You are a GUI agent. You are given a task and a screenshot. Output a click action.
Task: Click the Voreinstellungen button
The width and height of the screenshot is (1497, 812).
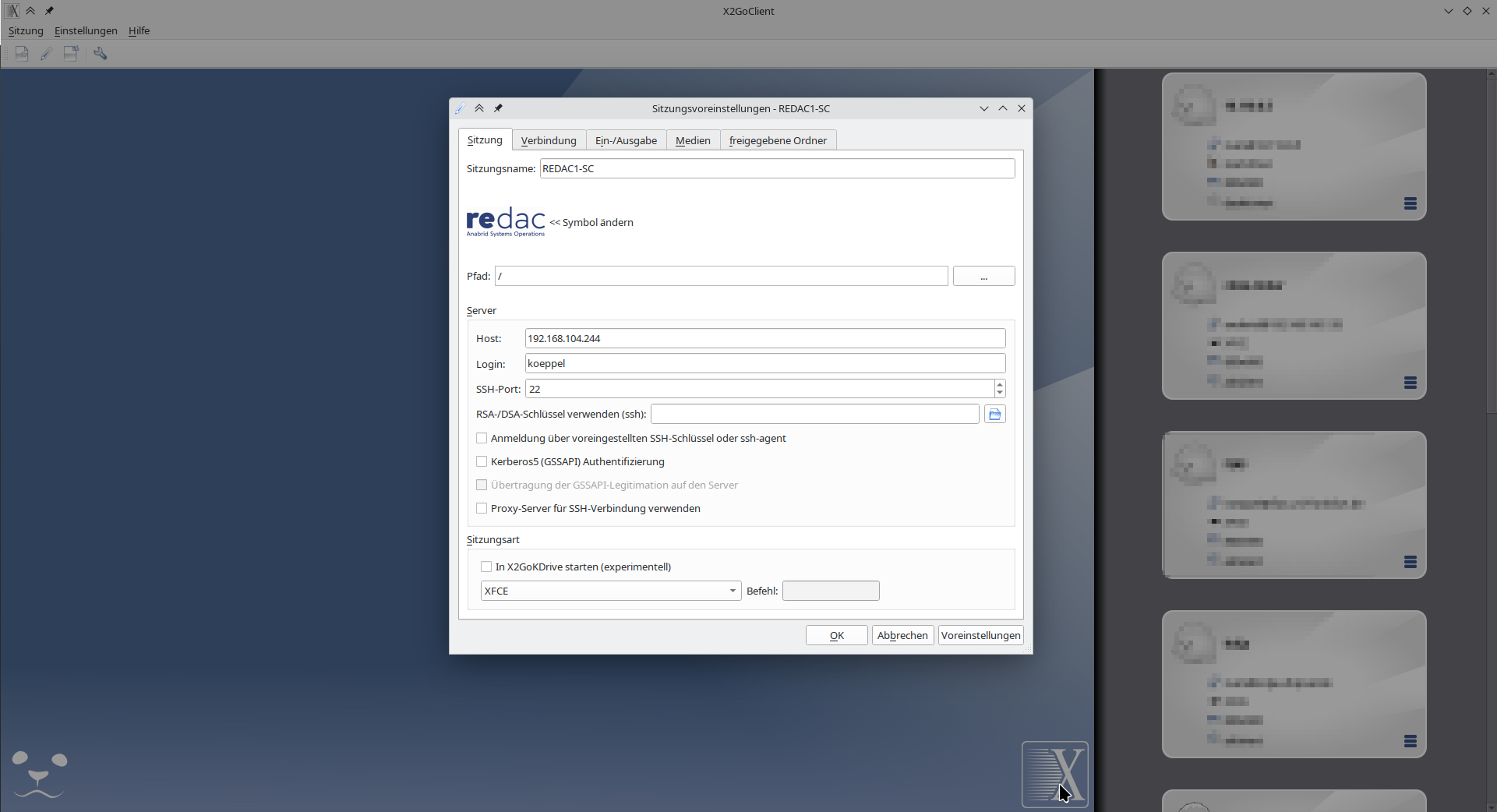tap(980, 634)
